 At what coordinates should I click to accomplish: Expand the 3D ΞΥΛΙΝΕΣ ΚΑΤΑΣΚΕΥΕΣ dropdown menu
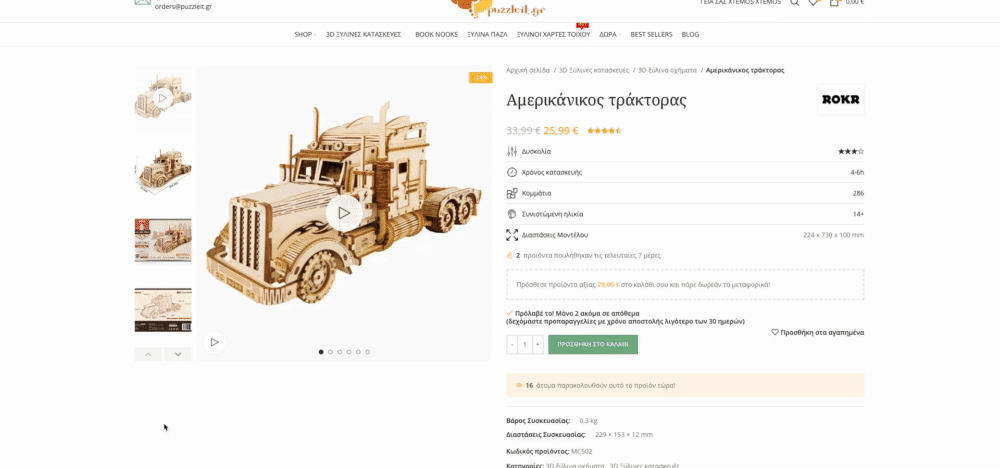(x=366, y=34)
